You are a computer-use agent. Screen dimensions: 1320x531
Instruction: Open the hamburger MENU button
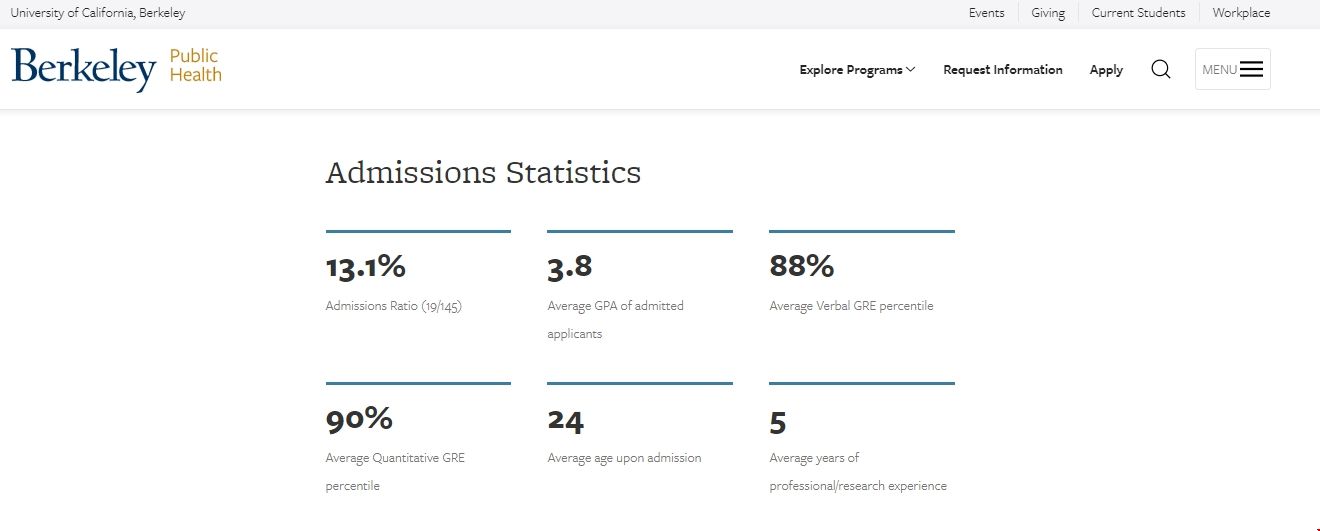point(1232,70)
